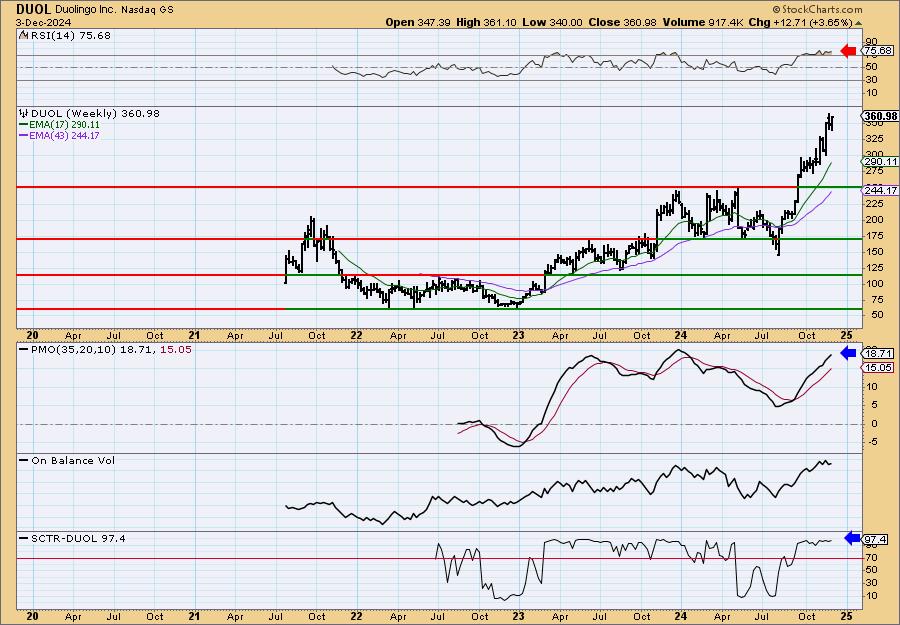900x625 pixels.
Task: Click the On Balance Vol panel label
Action: [73, 460]
